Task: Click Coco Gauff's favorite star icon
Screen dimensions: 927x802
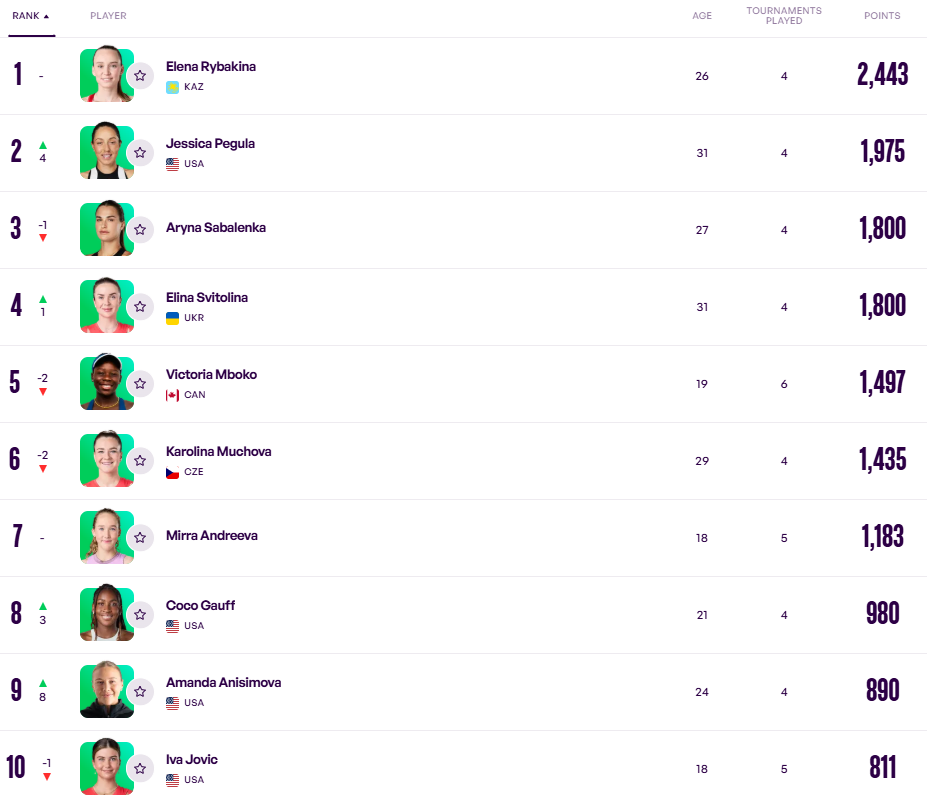Action: click(140, 614)
